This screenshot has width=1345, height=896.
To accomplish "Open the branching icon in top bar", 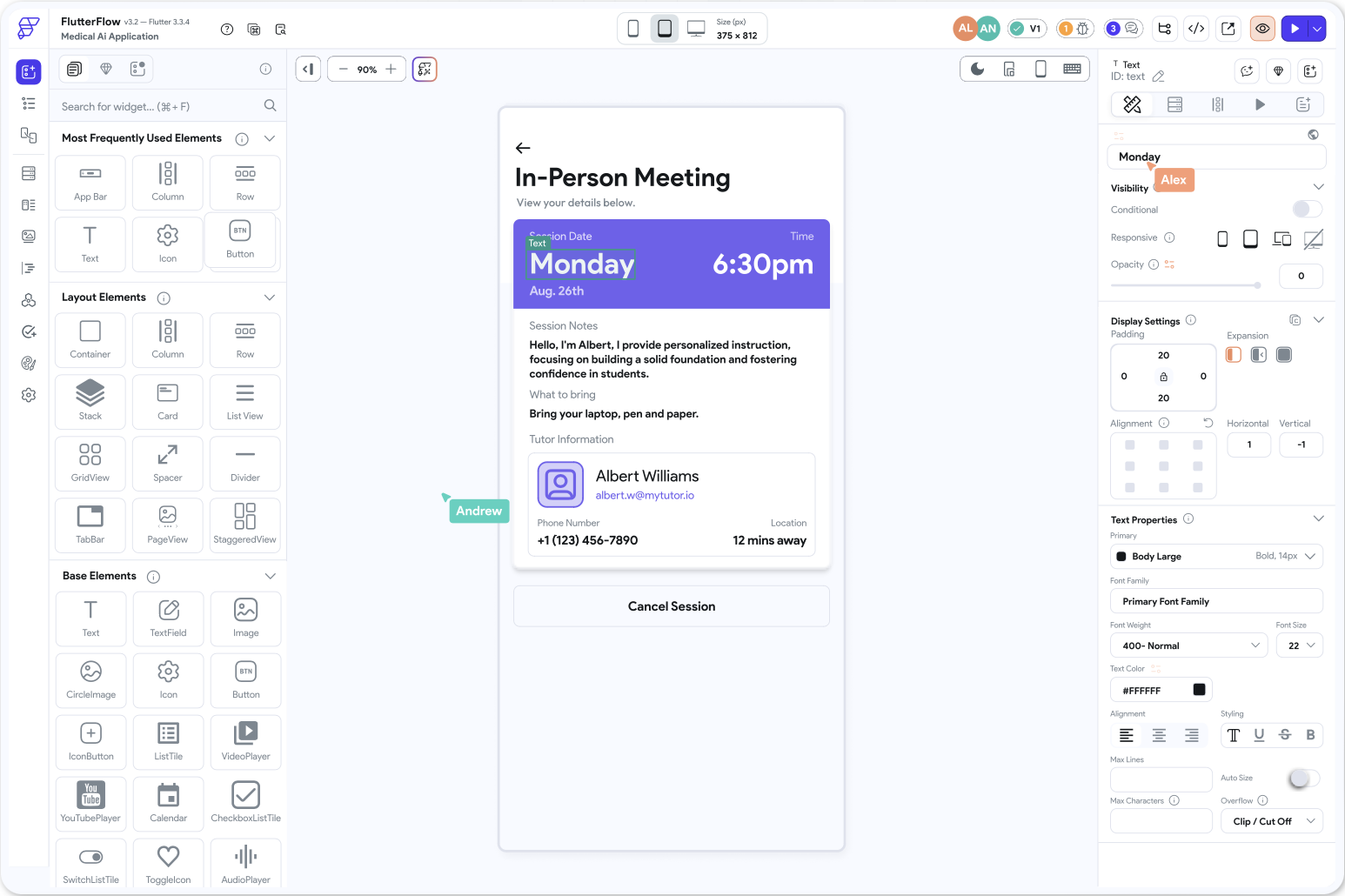I will click(x=1165, y=29).
